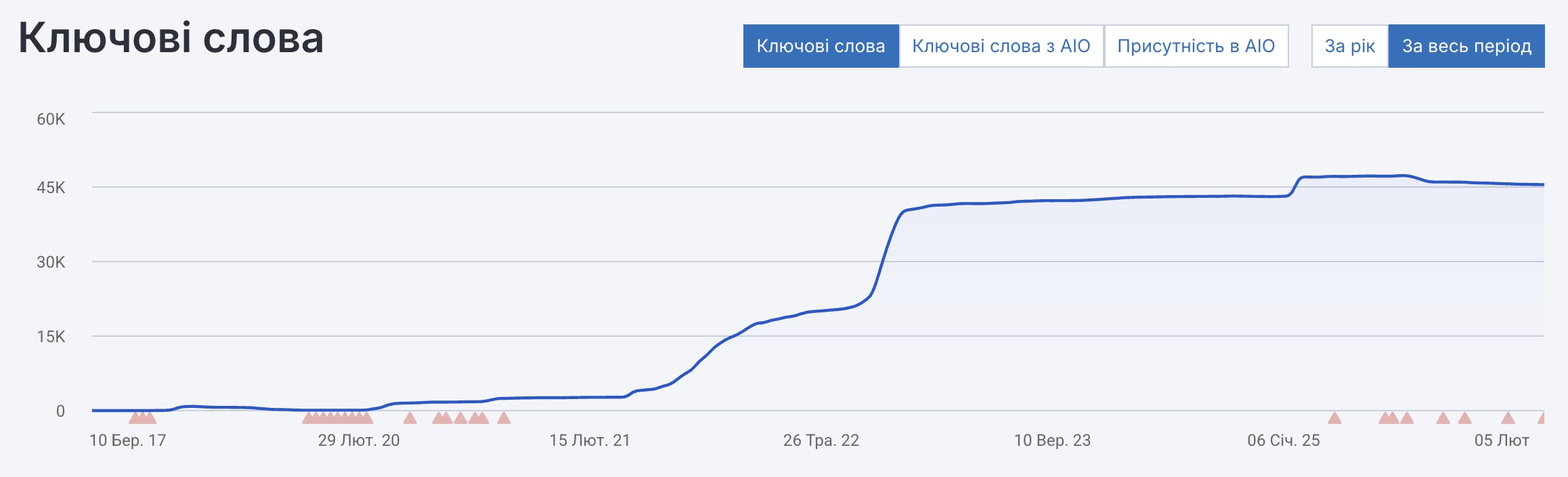Click the 45K label on the vertical axis

(51, 188)
